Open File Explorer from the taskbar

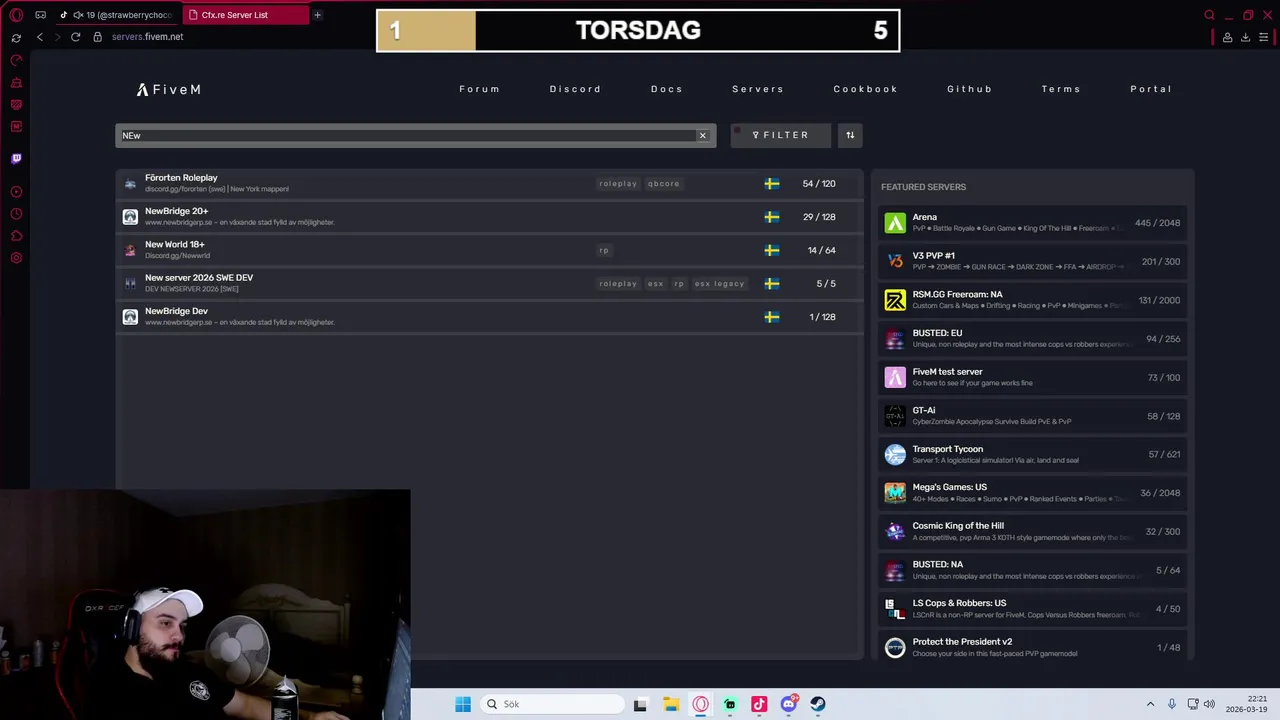(x=671, y=704)
